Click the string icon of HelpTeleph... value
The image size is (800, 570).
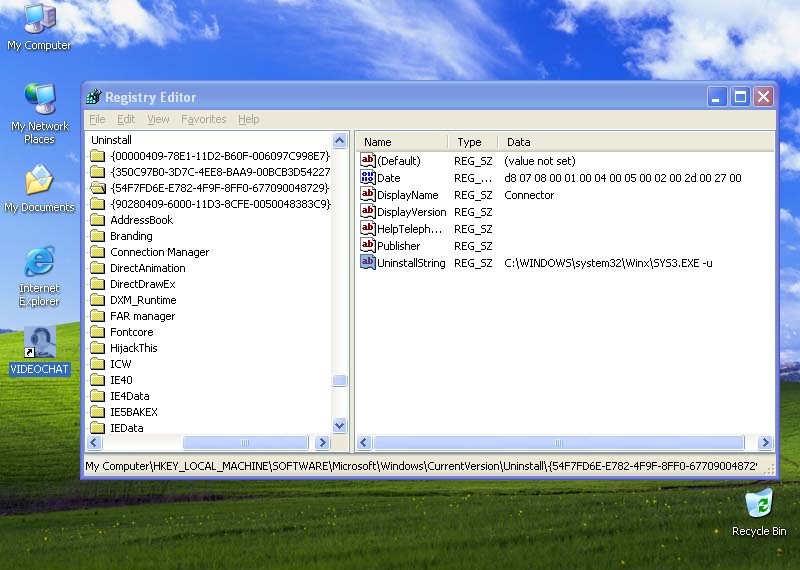pos(367,228)
